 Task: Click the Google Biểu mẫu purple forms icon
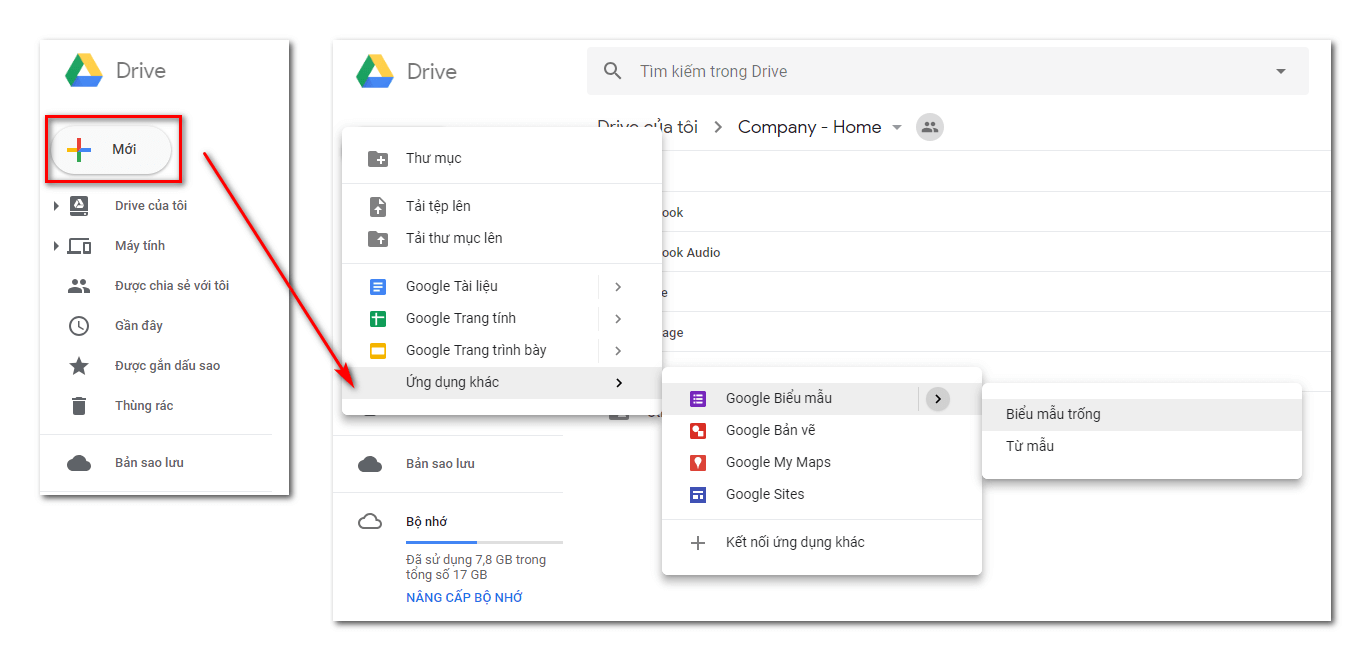coord(698,398)
